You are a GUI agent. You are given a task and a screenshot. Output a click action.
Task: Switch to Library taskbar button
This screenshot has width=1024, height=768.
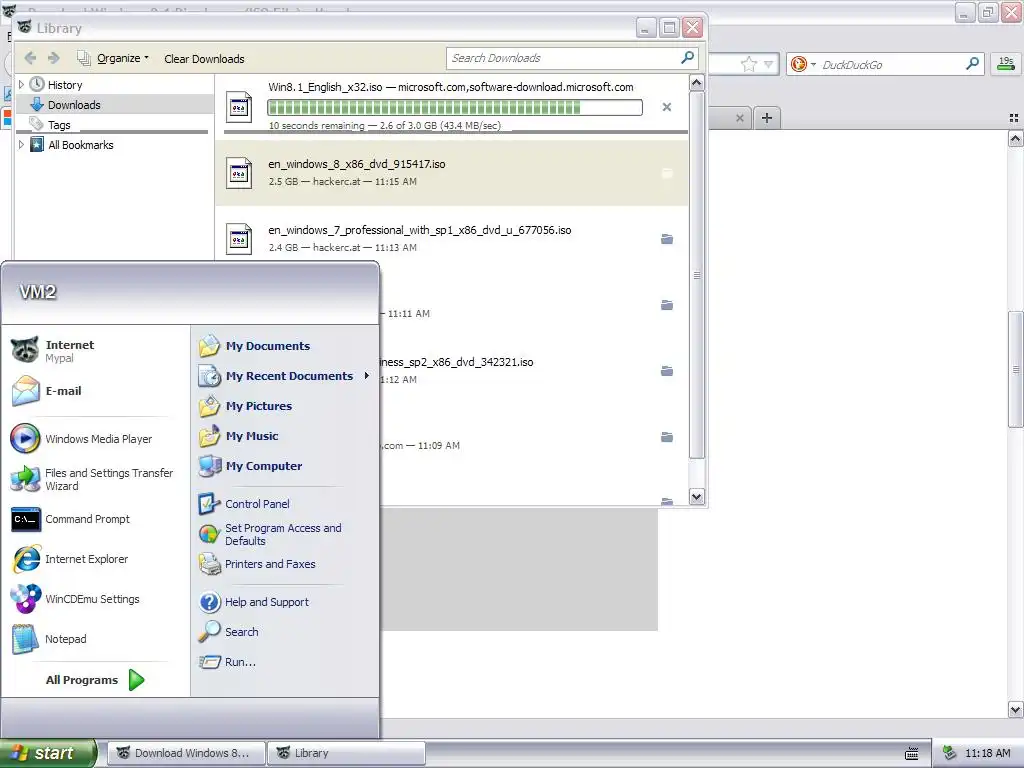(x=346, y=753)
